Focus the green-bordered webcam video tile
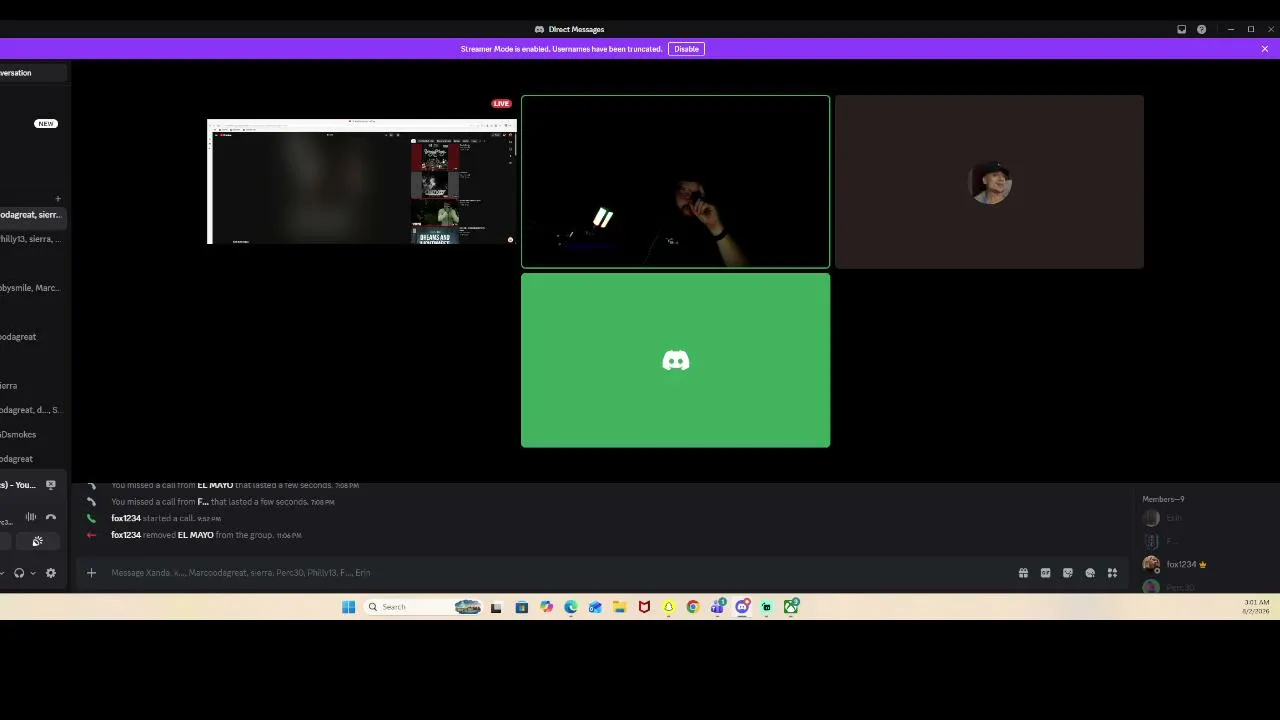The width and height of the screenshot is (1280, 720). pyautogui.click(x=675, y=182)
